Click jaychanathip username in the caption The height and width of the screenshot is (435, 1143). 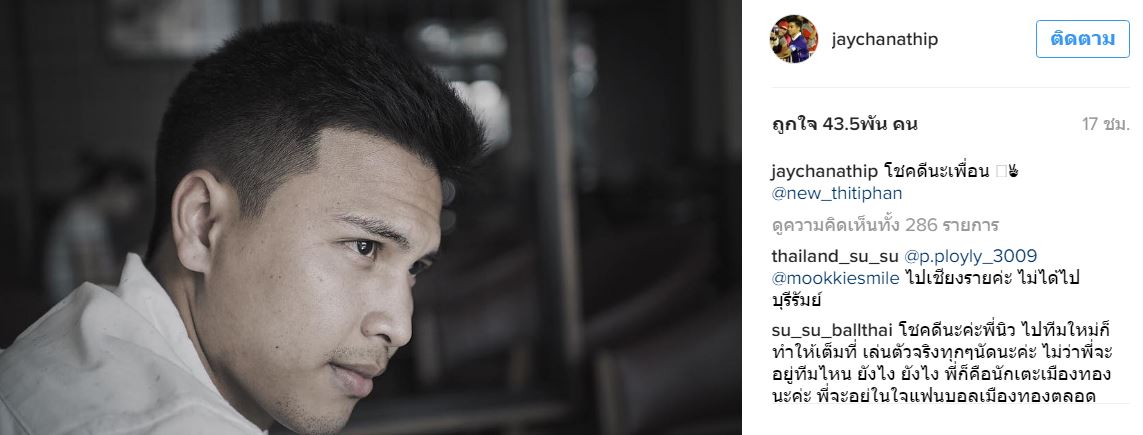tap(824, 172)
